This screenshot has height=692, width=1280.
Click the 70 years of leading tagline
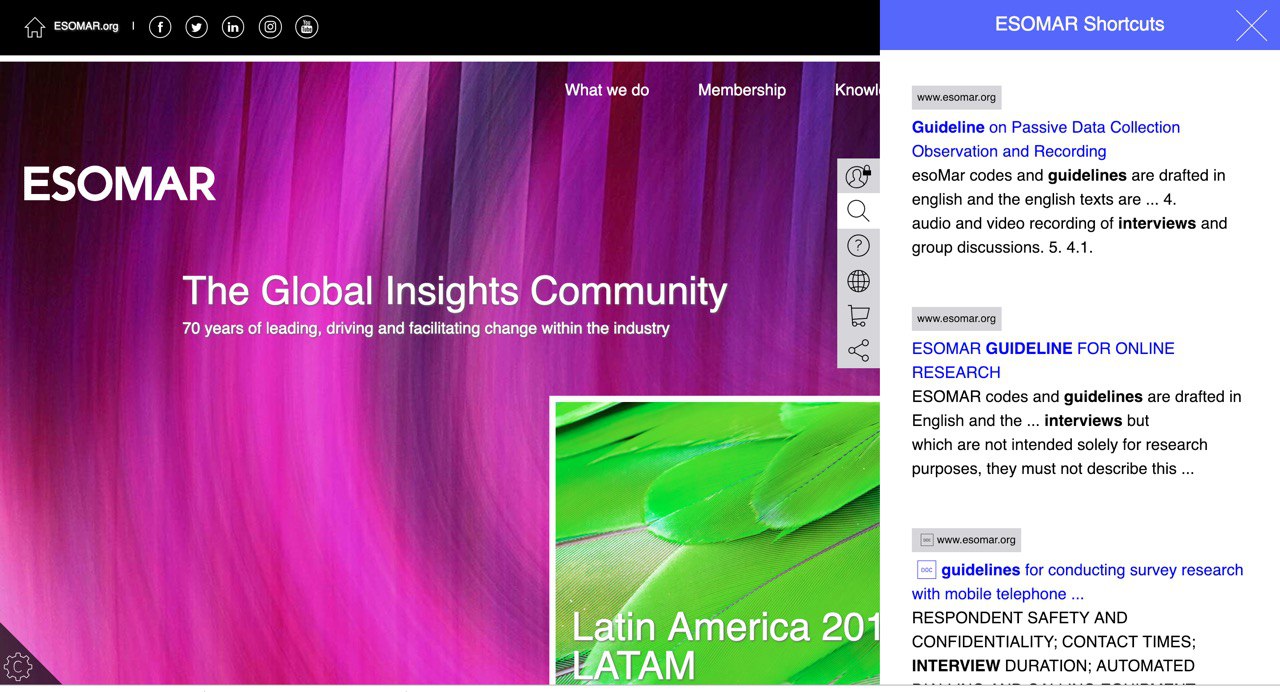426,329
